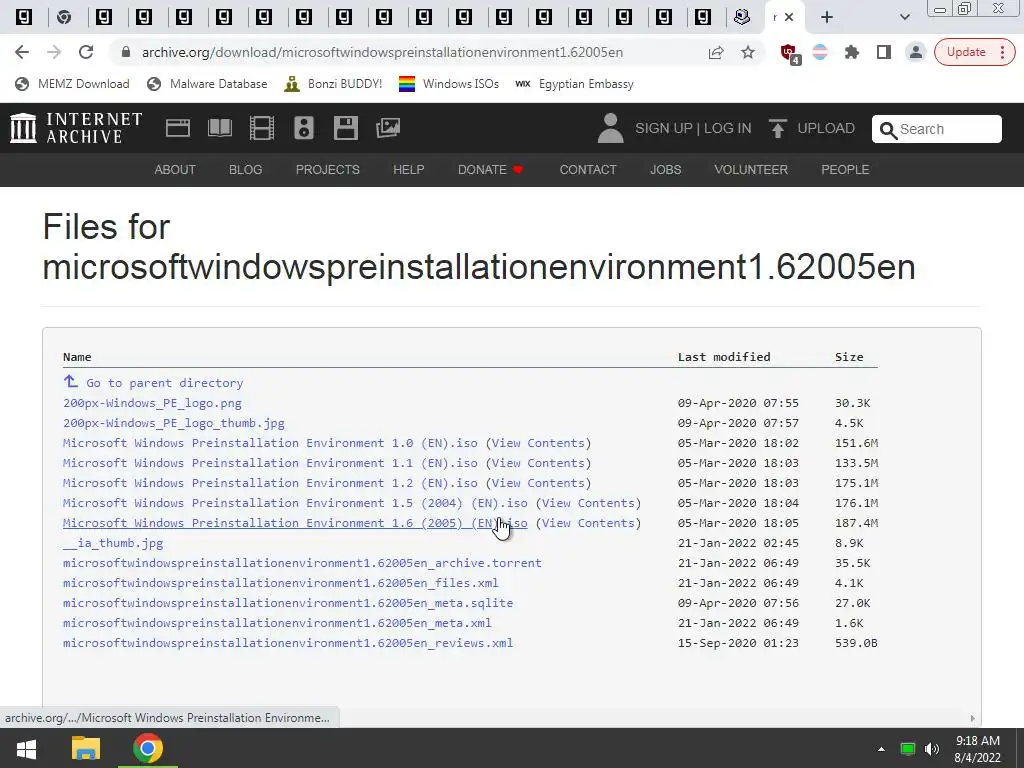
Task: Click the striped flag extension icon
Action: [820, 52]
